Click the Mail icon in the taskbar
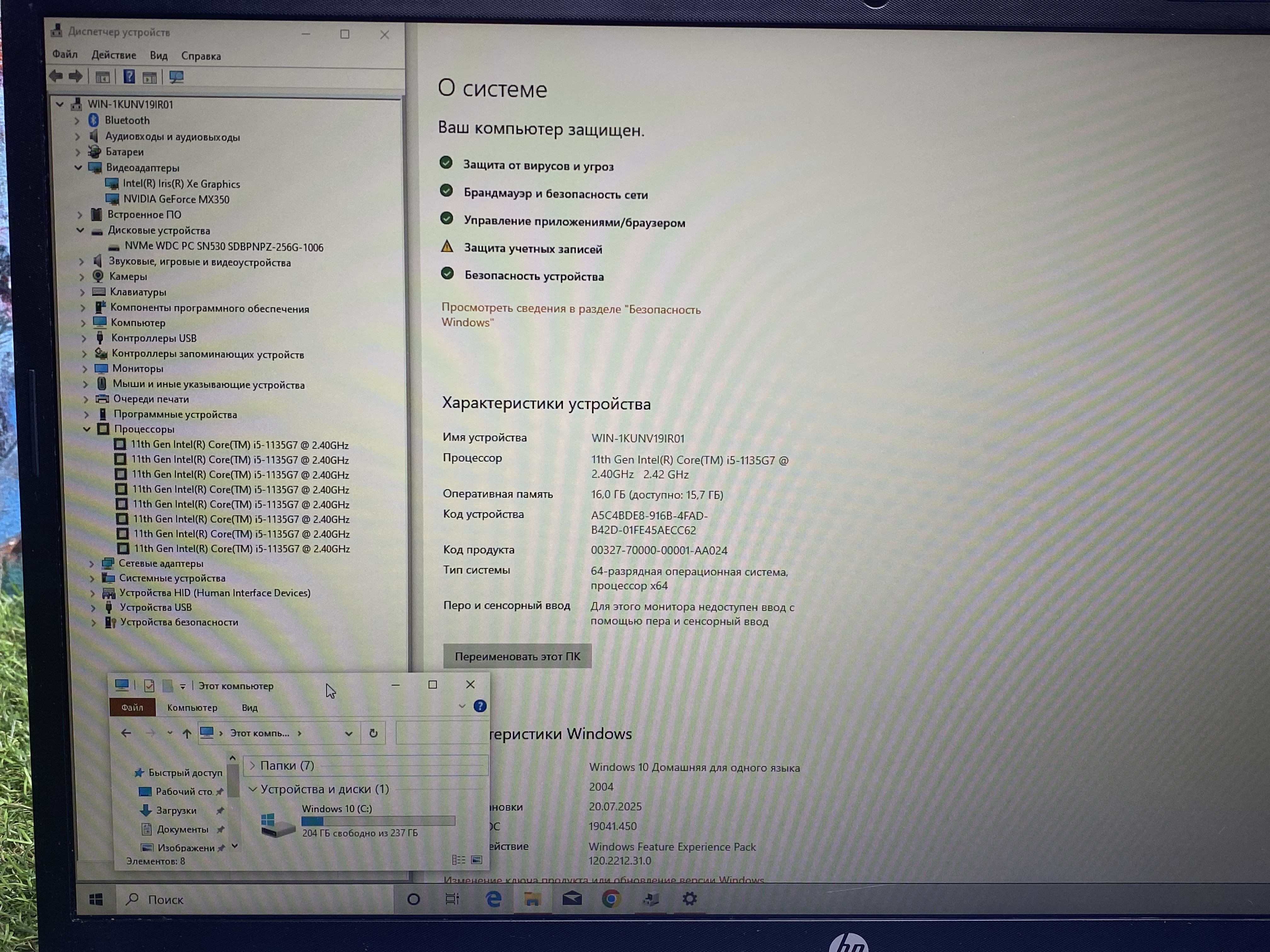The image size is (1270, 952). tap(572, 898)
